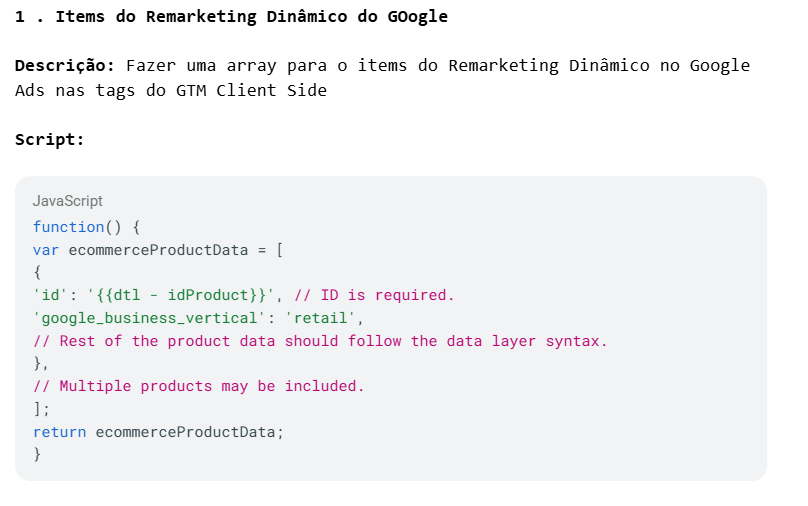This screenshot has height=506, width=808.
Task: Click the 'google_business_vertical' key string
Action: 149,318
